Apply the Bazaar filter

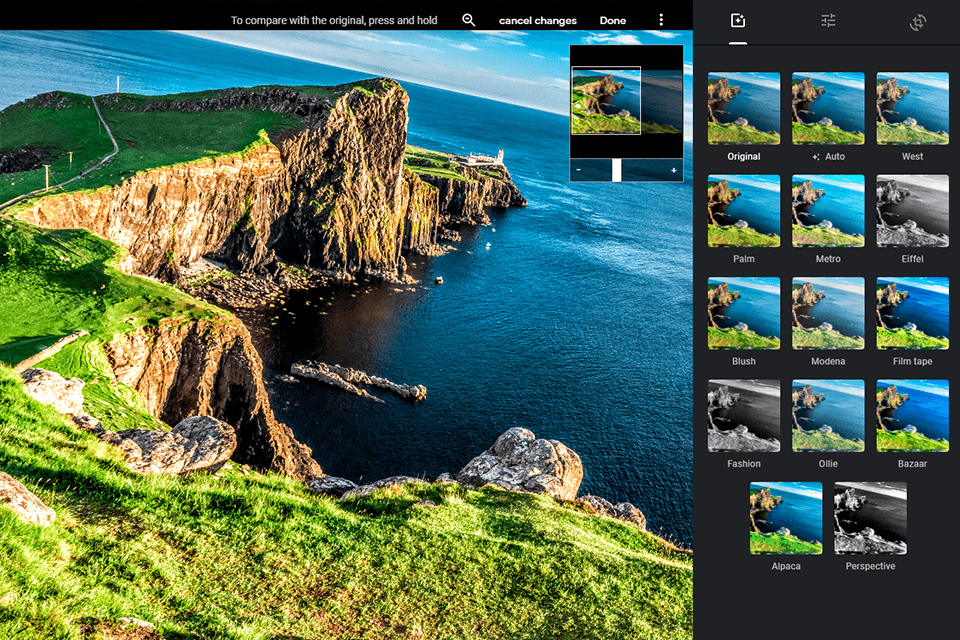pyautogui.click(x=912, y=414)
